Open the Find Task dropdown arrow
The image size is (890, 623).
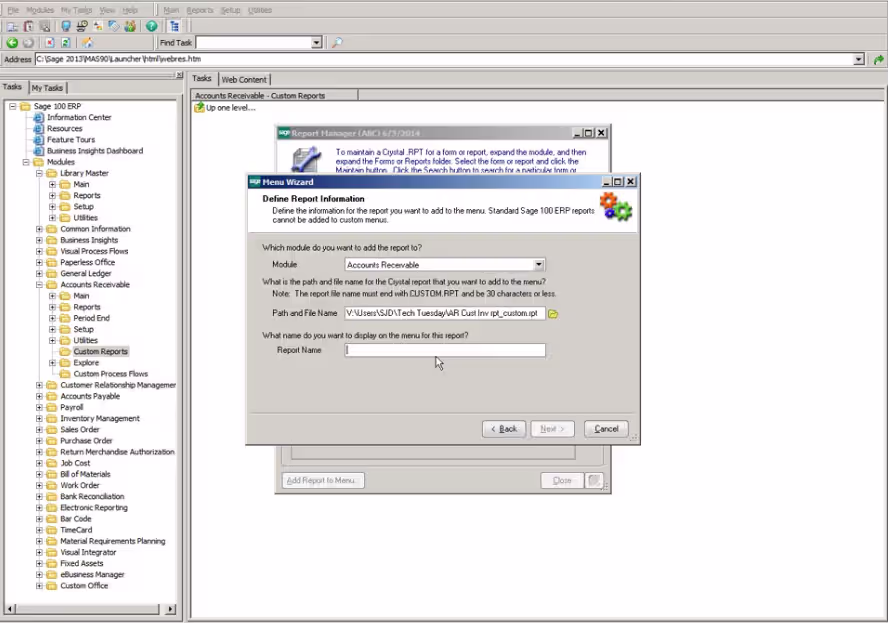[316, 43]
